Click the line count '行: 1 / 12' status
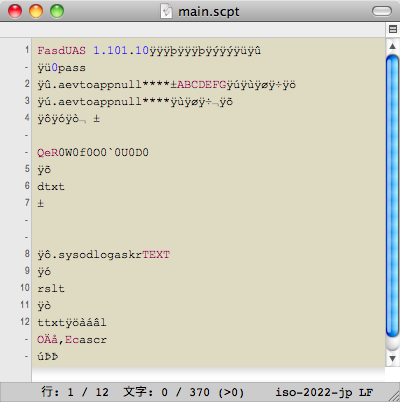400x402 pixels. coord(75,392)
